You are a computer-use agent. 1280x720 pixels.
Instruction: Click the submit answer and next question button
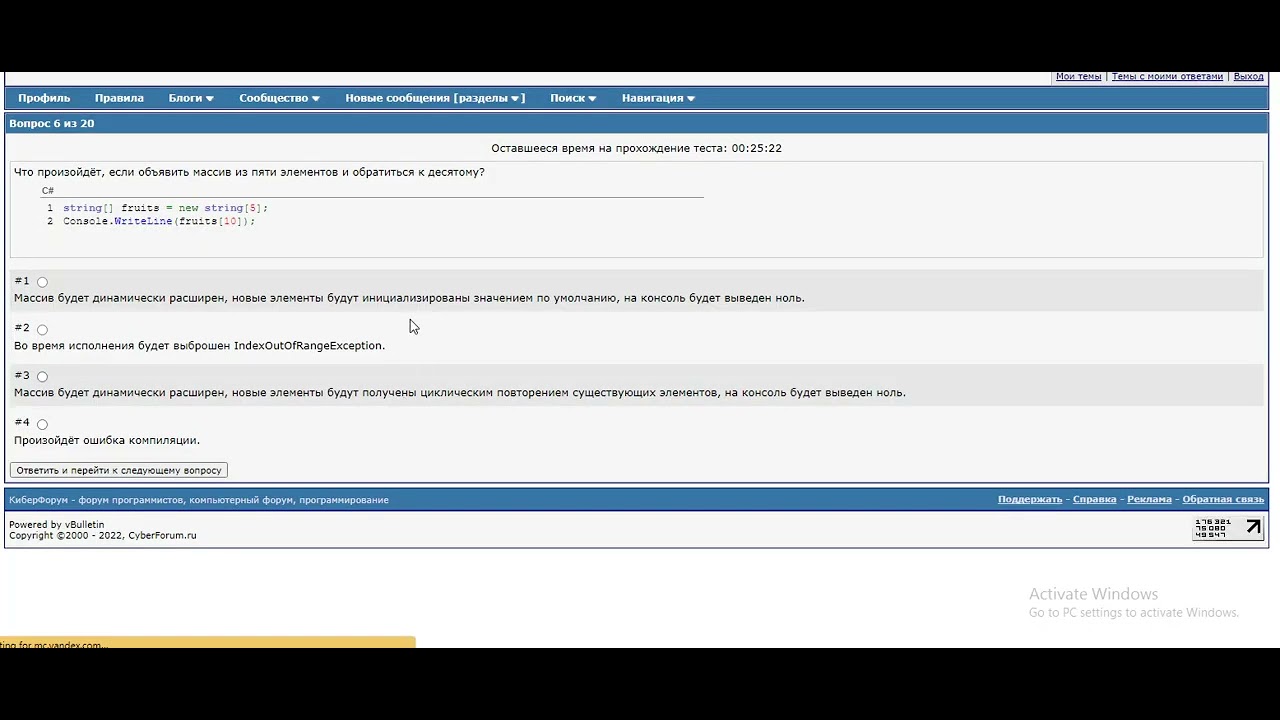click(x=119, y=470)
